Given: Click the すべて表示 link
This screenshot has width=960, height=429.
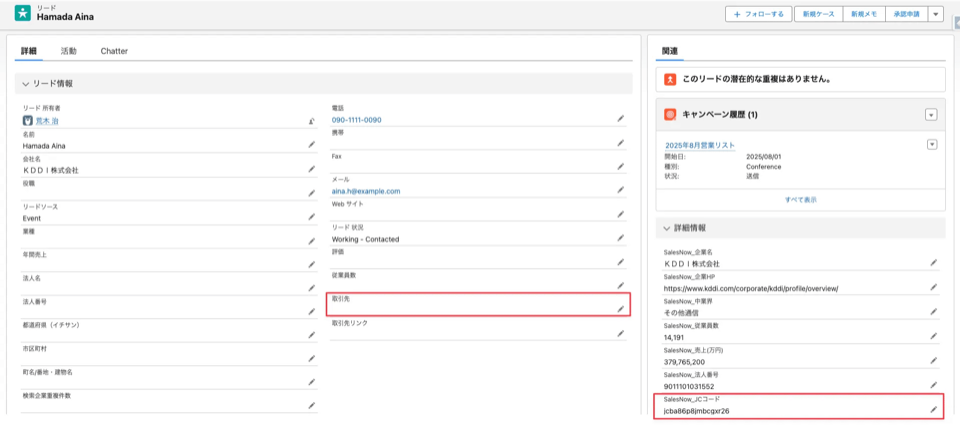Looking at the screenshot, I should click(800, 200).
